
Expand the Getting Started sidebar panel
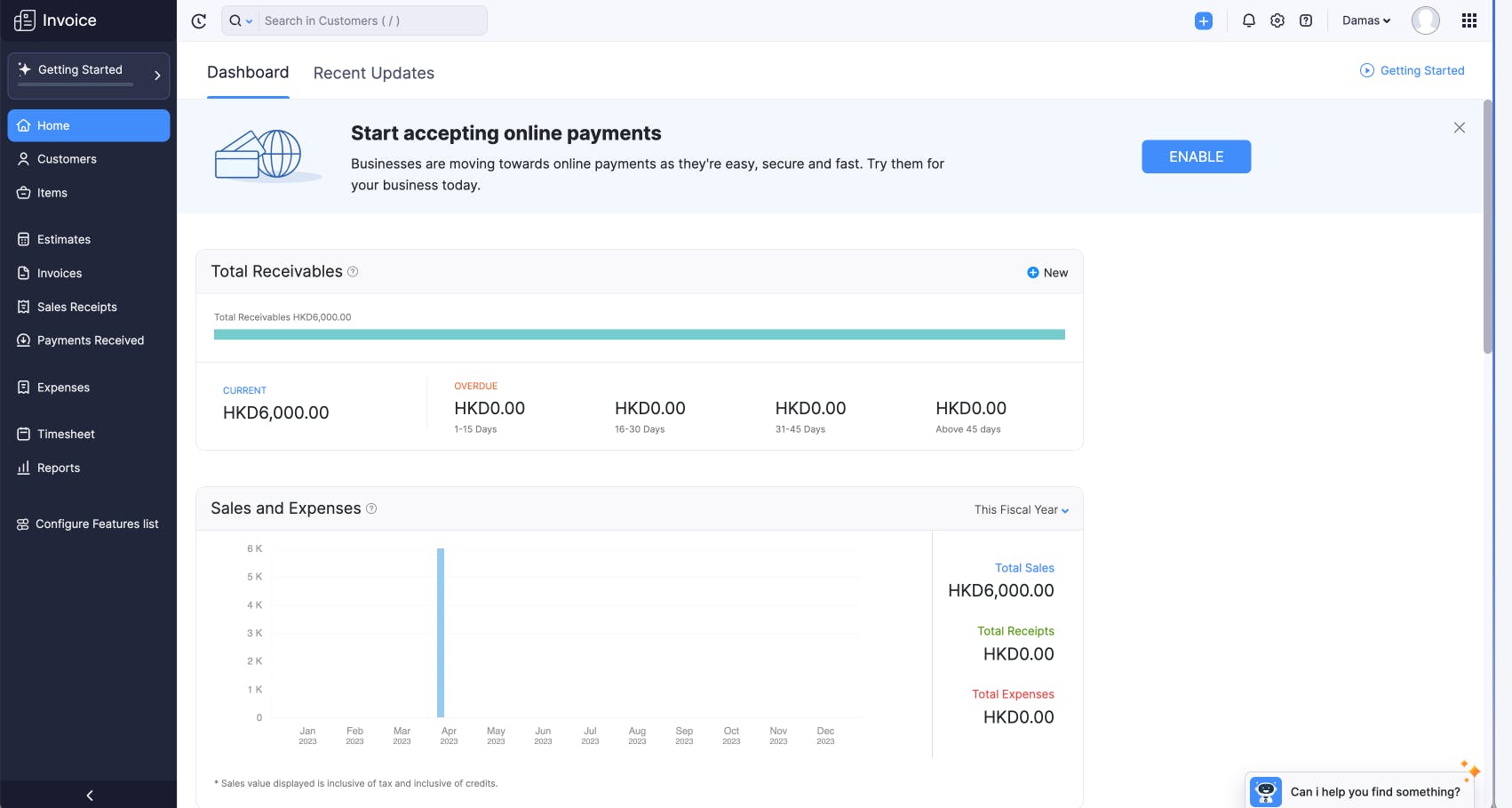pos(89,76)
